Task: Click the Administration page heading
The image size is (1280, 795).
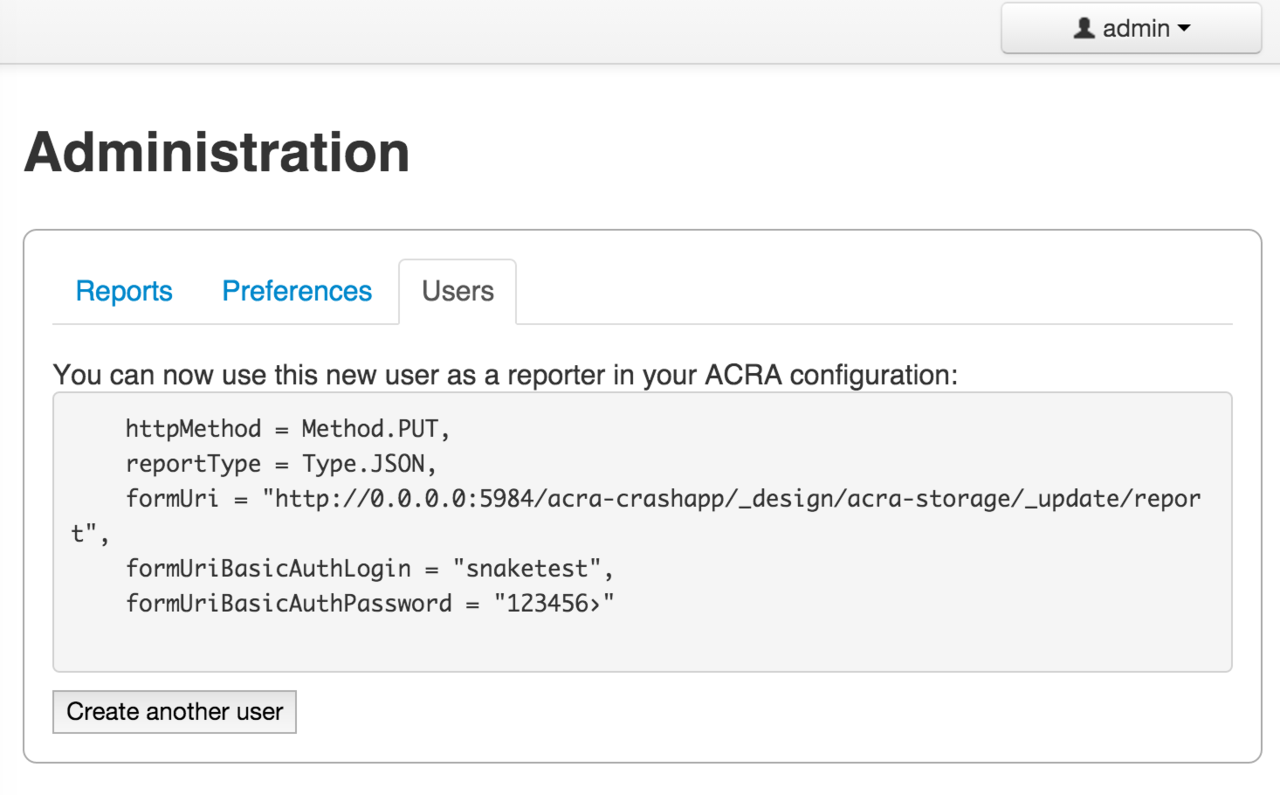Action: click(217, 152)
